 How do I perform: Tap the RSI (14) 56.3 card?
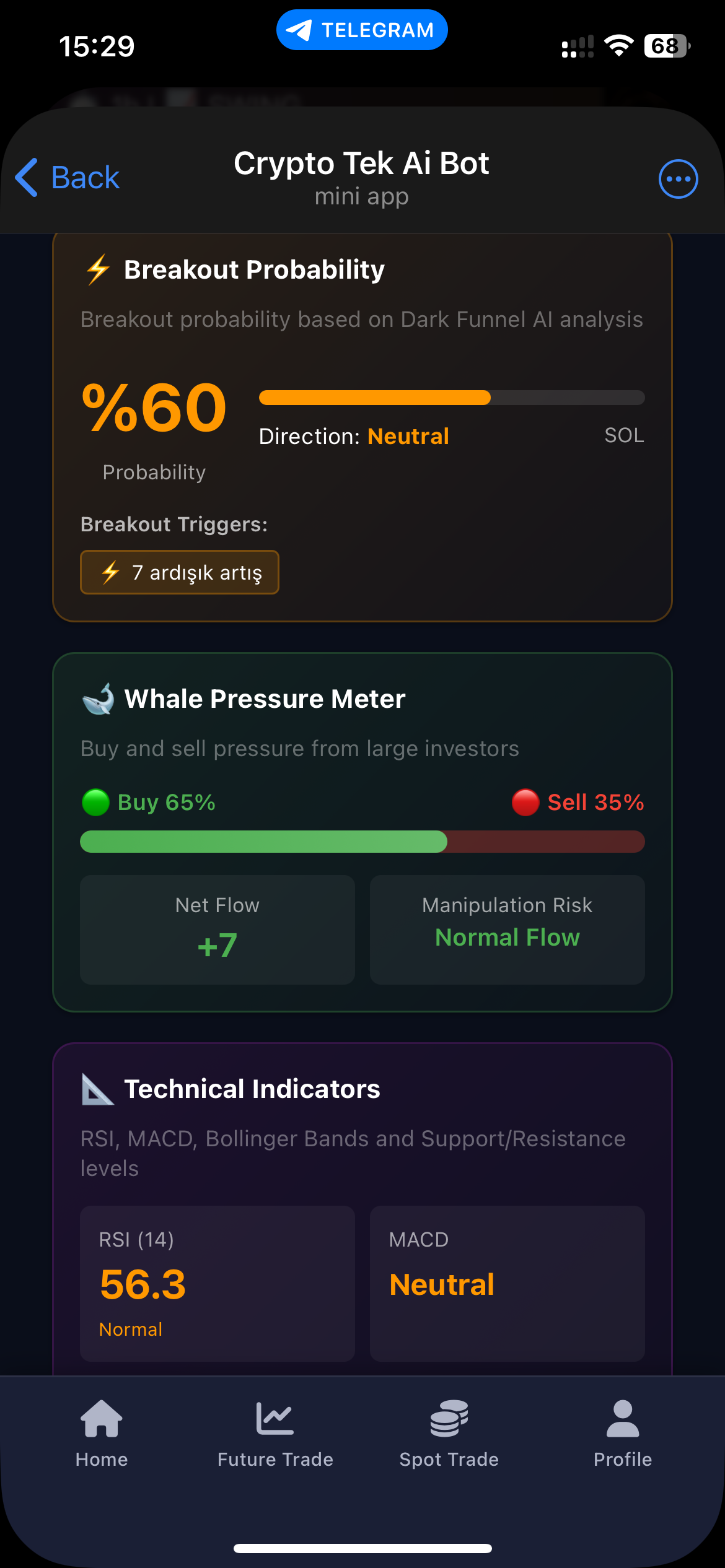(217, 1283)
